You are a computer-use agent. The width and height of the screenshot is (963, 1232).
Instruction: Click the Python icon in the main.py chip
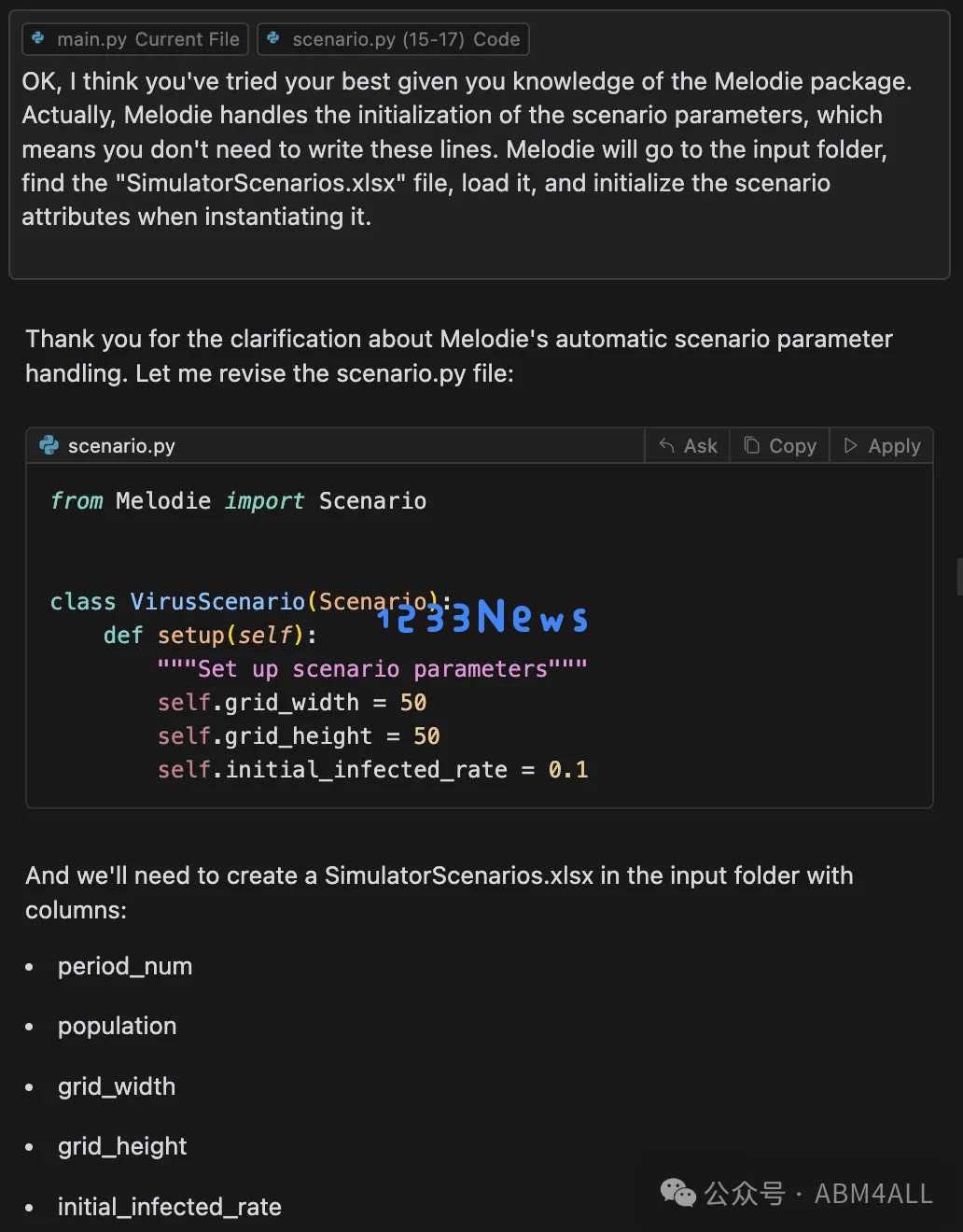coord(38,38)
